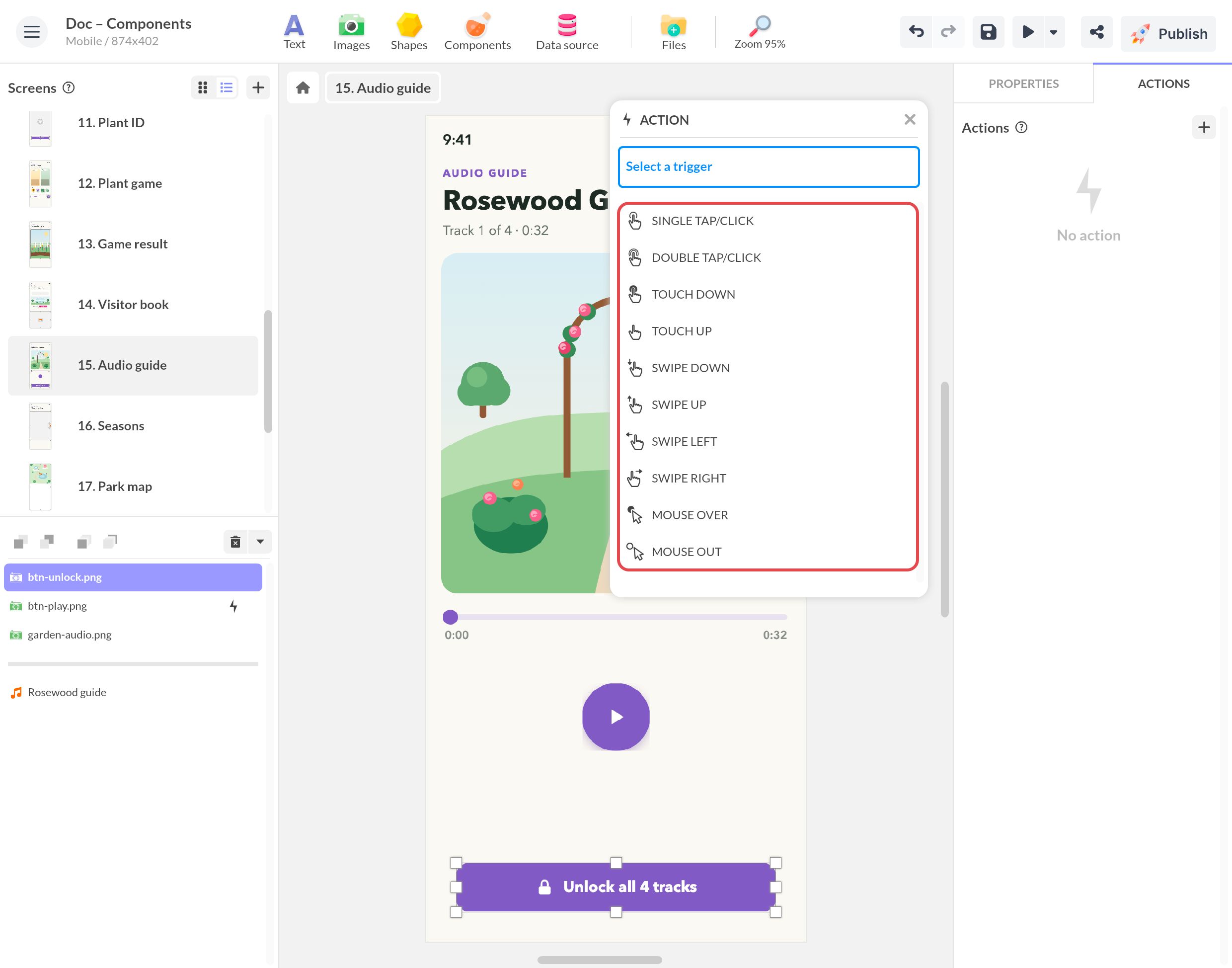
Task: Add a Text element from toolbar
Action: (x=294, y=32)
